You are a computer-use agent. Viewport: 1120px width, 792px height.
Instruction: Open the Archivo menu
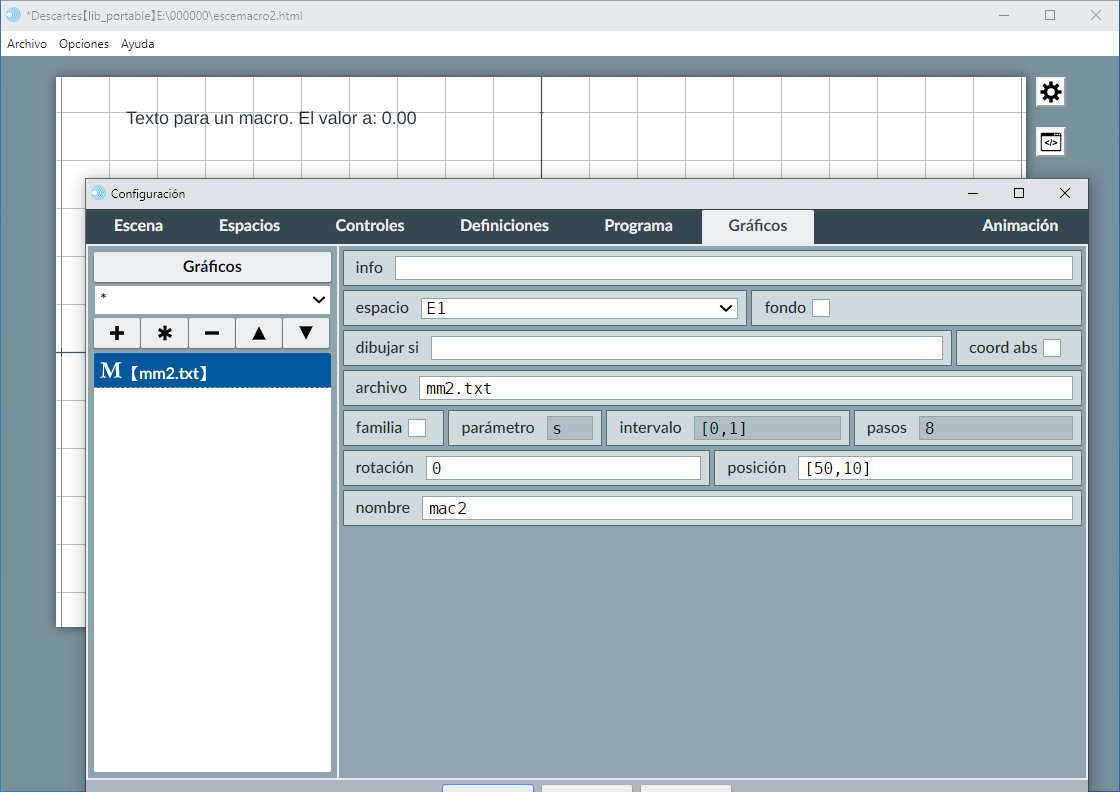pos(27,44)
